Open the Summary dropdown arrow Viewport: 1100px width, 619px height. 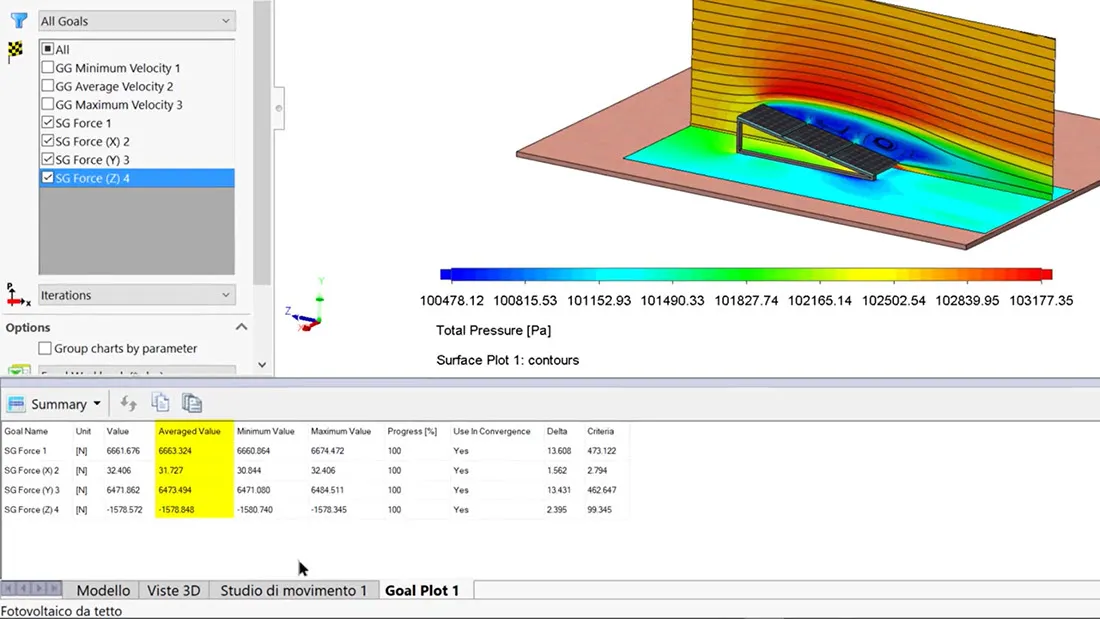tap(97, 404)
